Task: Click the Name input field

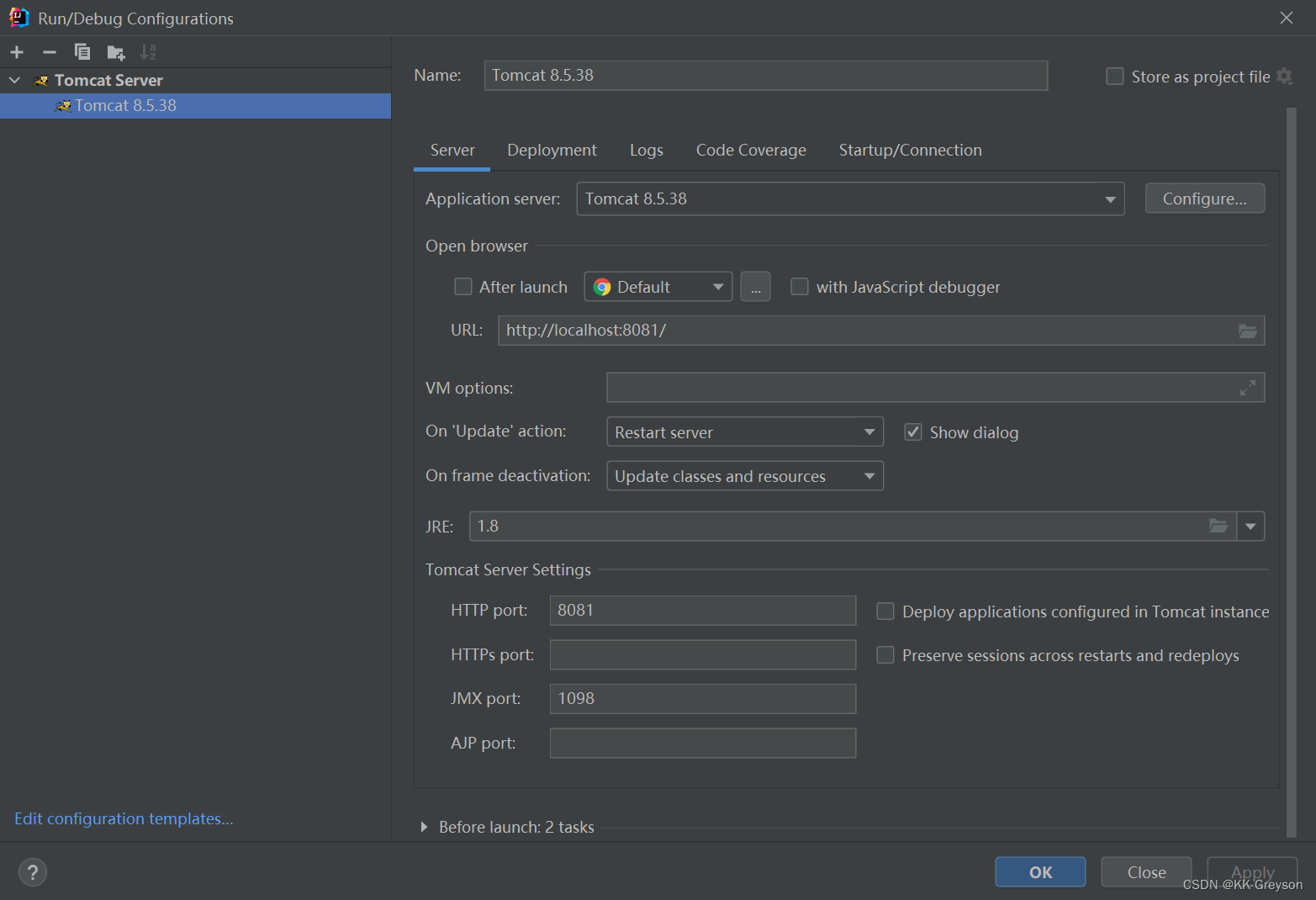Action: (x=765, y=75)
